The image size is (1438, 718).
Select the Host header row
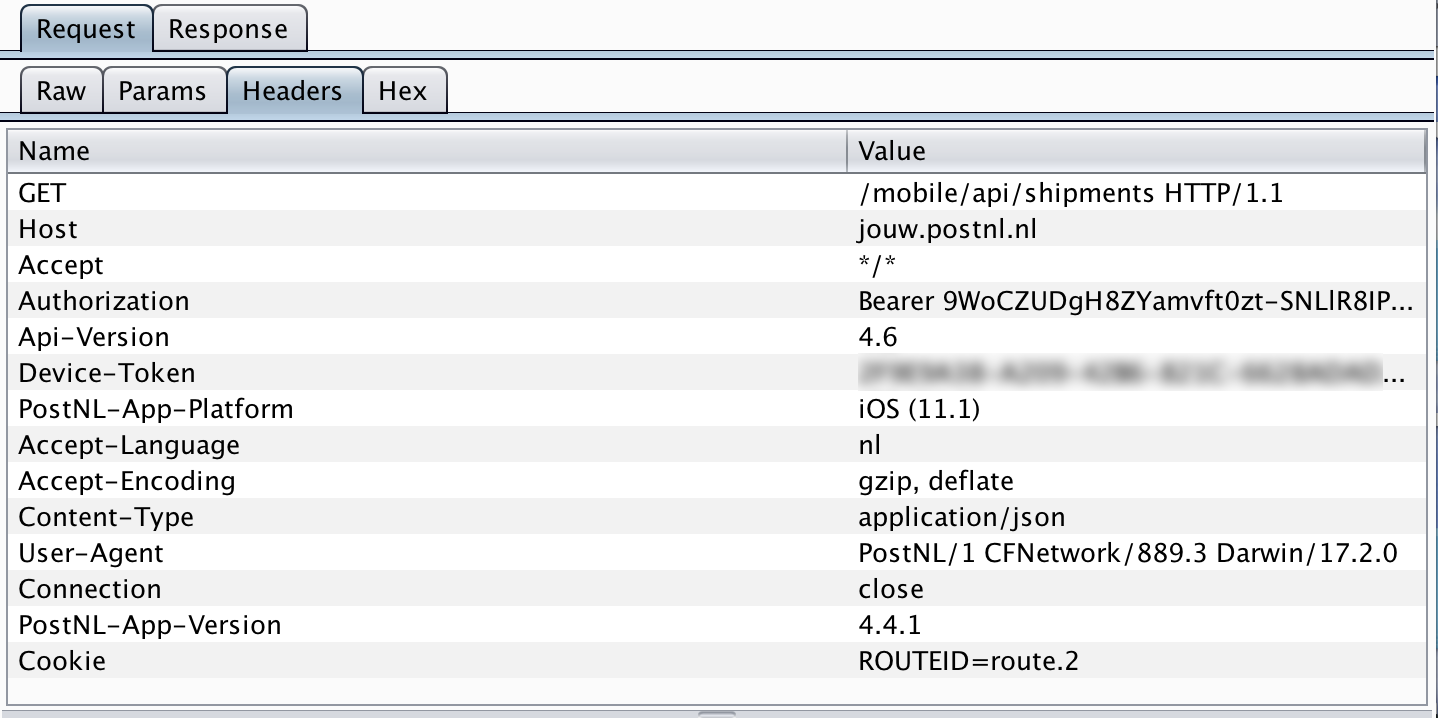[x=48, y=229]
